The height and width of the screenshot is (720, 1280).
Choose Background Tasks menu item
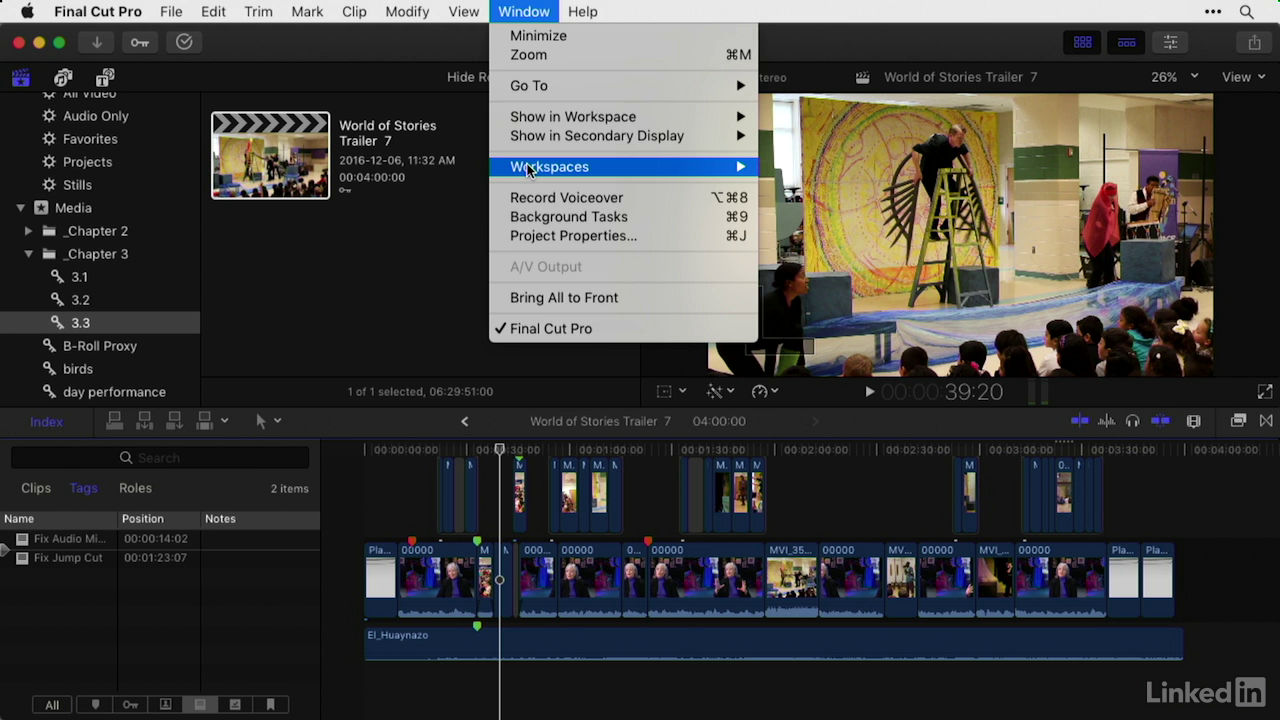coord(624,217)
